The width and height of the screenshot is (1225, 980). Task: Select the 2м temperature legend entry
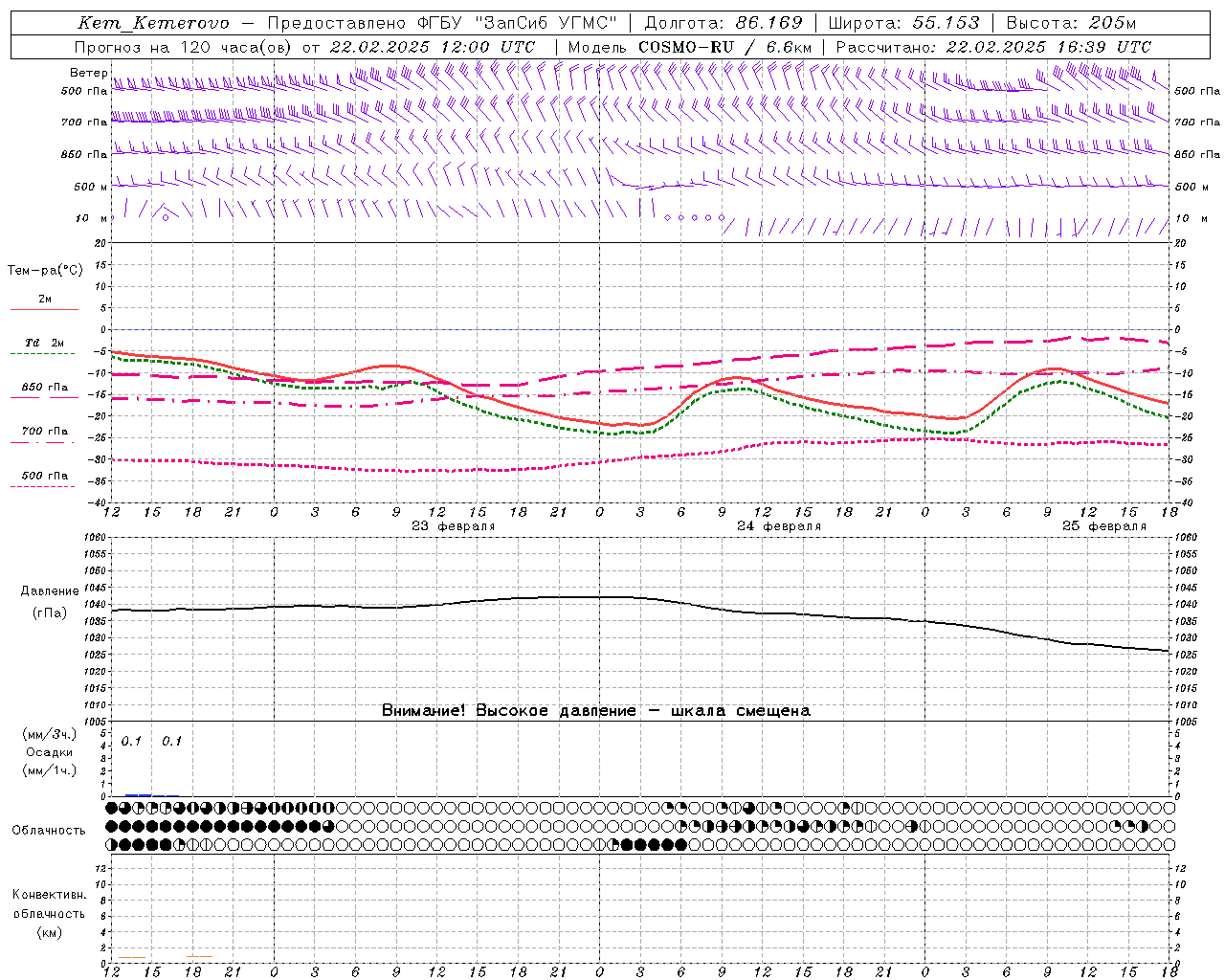pyautogui.click(x=44, y=300)
